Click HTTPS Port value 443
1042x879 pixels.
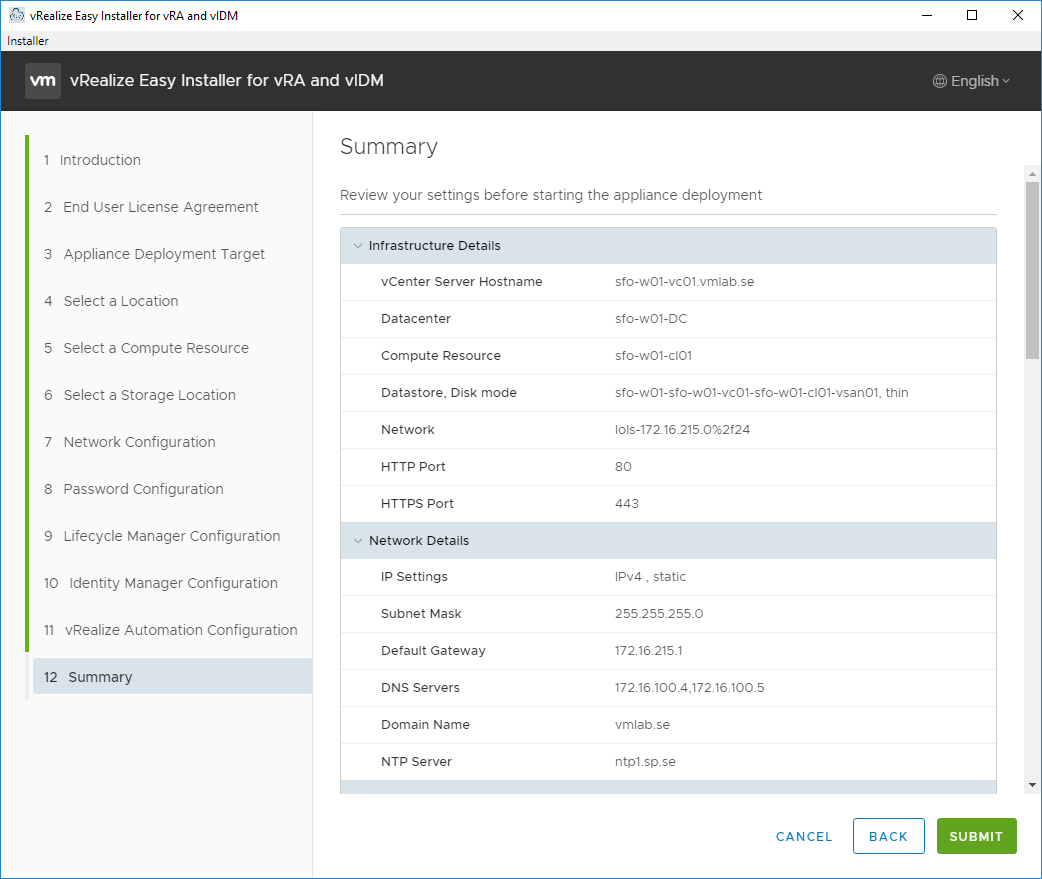click(627, 504)
